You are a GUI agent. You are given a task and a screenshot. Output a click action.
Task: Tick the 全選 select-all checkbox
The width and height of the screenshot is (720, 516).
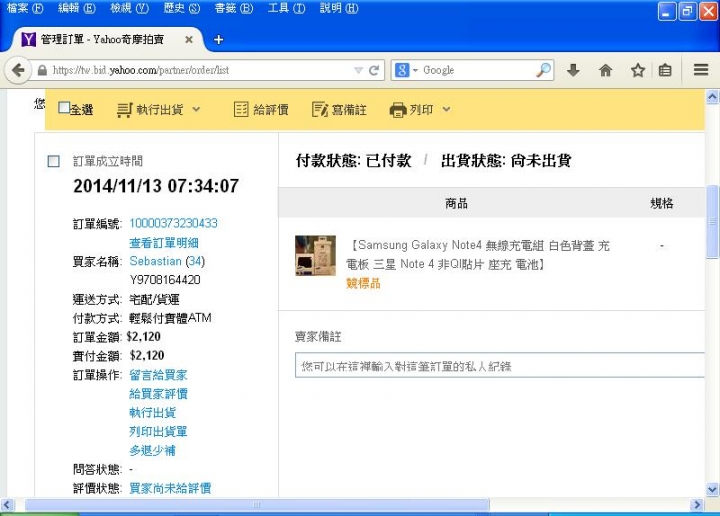click(x=64, y=108)
